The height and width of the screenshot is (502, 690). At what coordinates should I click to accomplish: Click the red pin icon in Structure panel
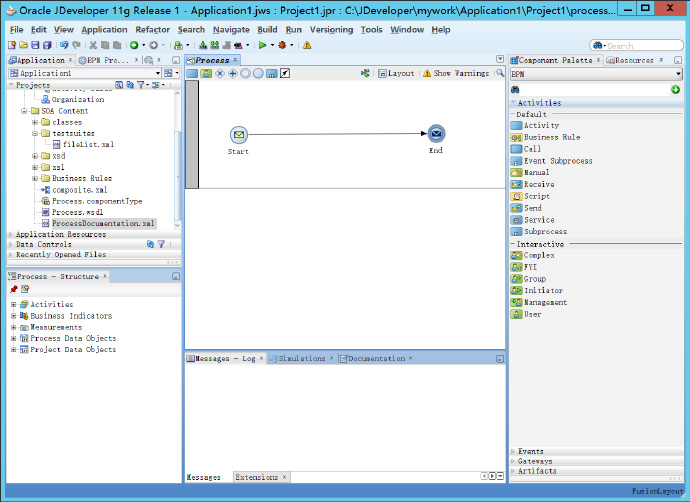(14, 289)
